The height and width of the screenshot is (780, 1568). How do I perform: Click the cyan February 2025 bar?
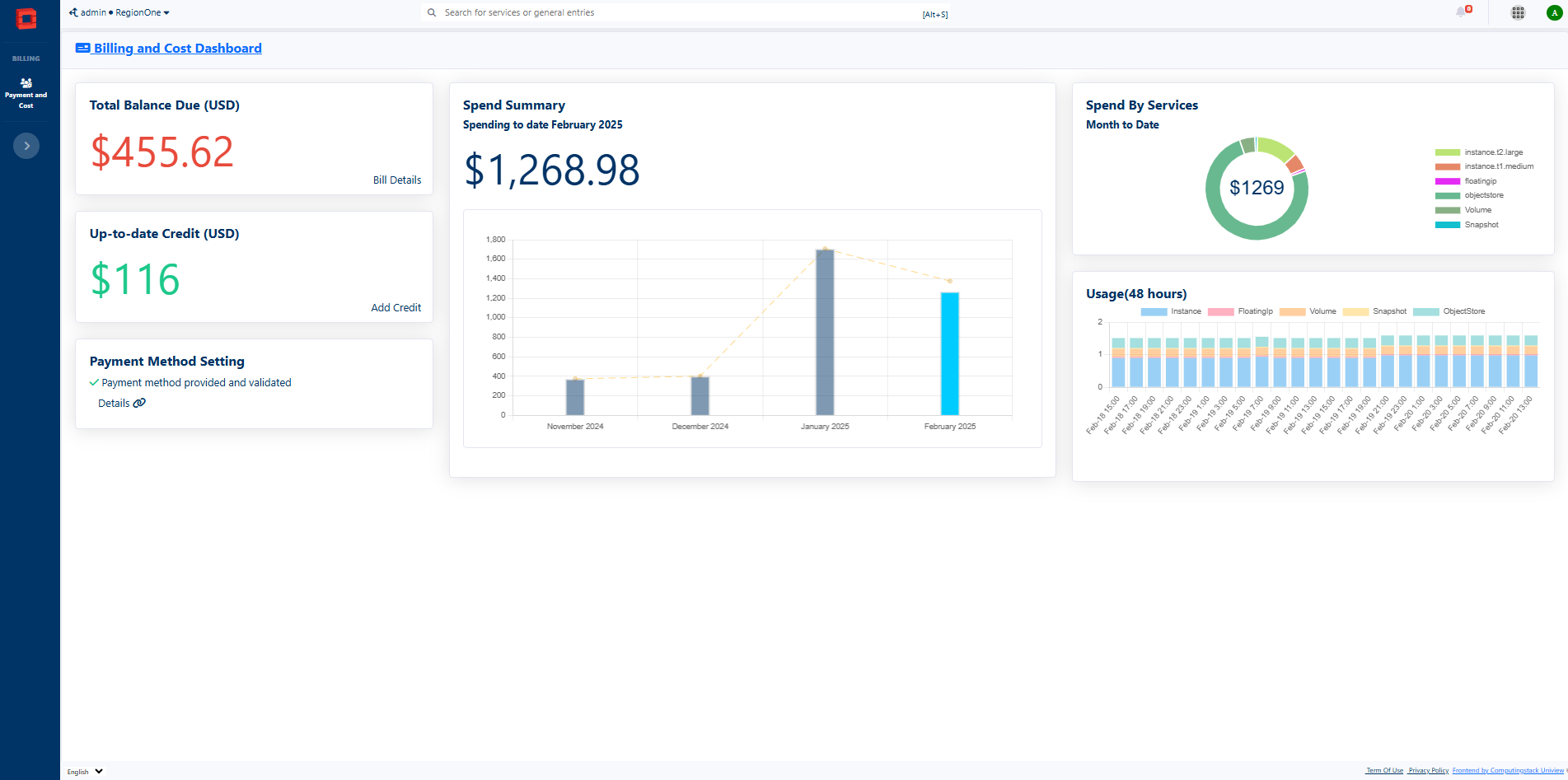pyautogui.click(x=950, y=353)
